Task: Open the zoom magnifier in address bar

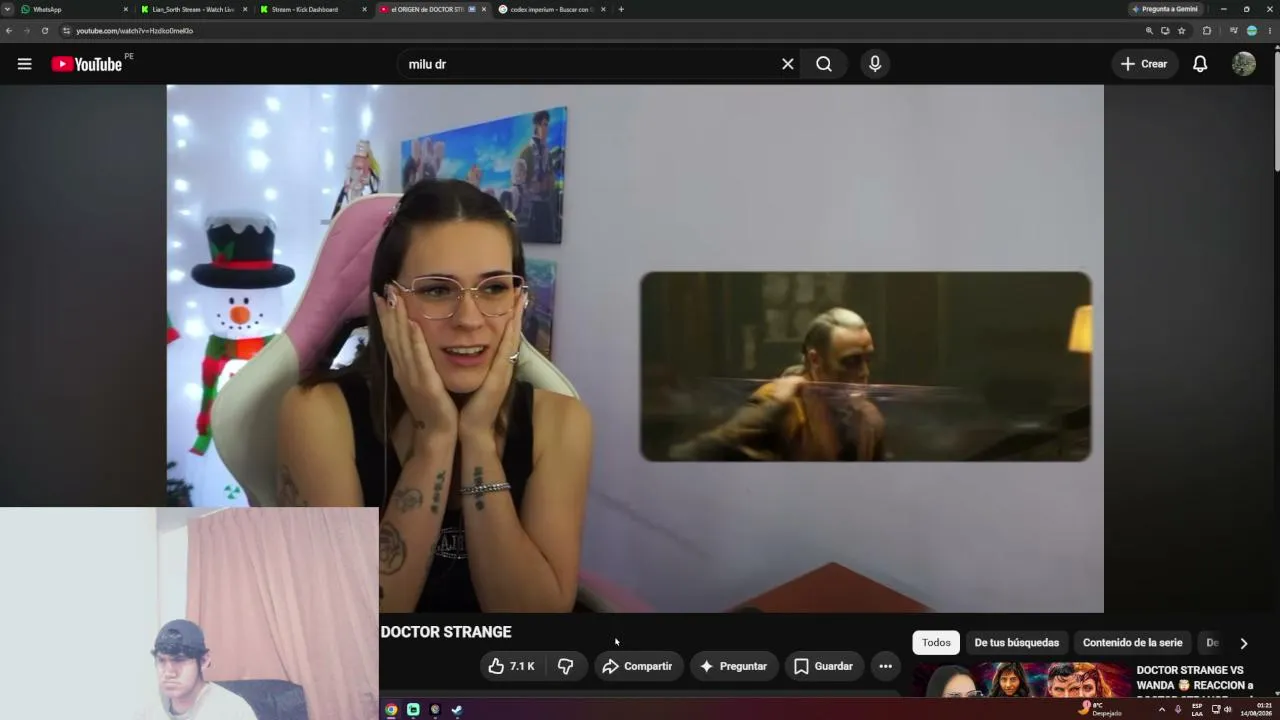Action: [1149, 31]
